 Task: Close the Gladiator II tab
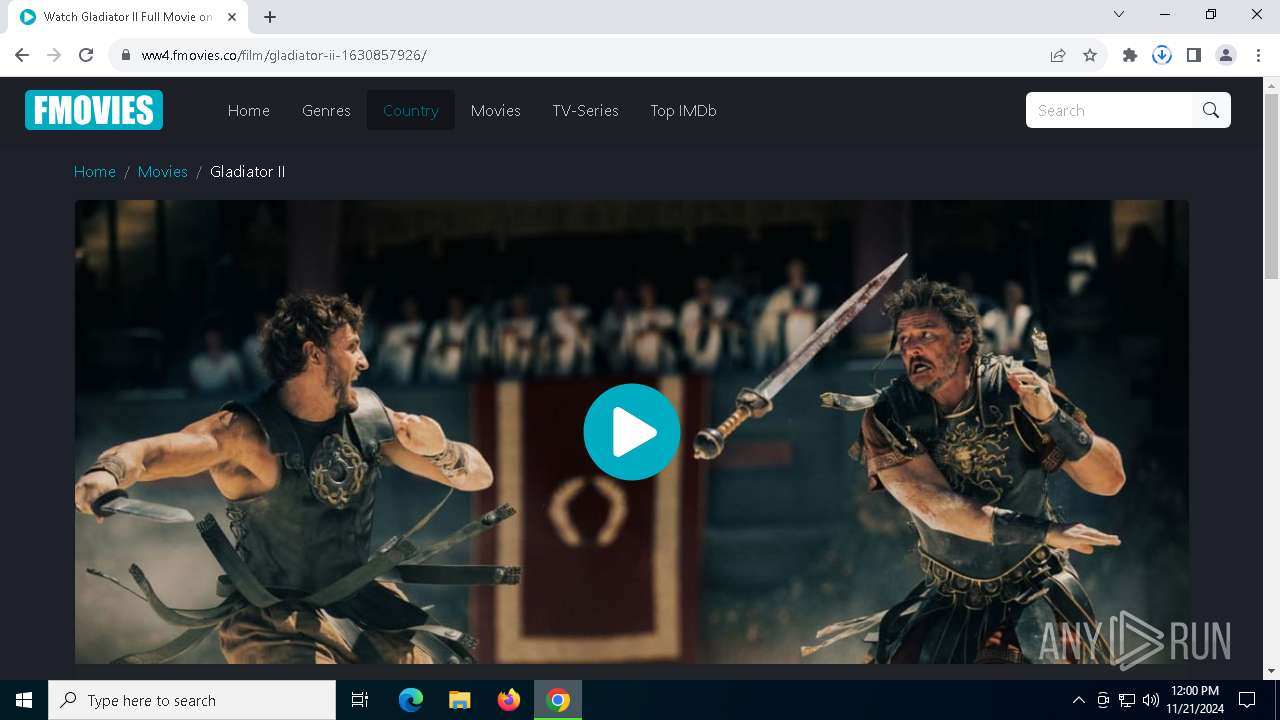coord(233,17)
